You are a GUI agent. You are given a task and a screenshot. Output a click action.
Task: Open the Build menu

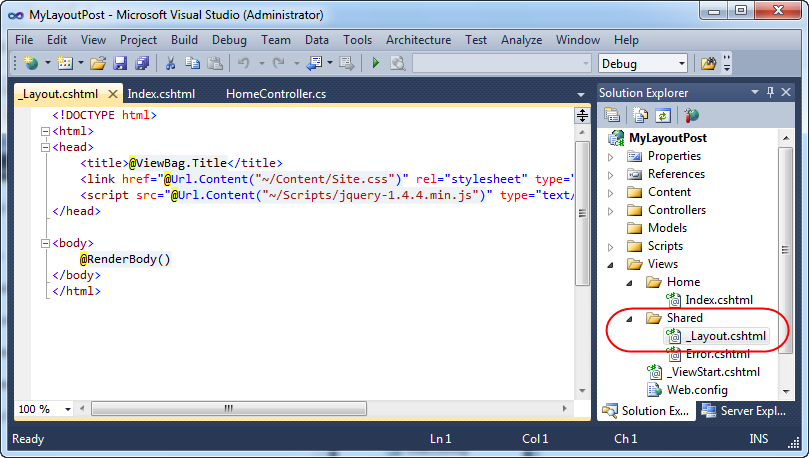point(184,40)
